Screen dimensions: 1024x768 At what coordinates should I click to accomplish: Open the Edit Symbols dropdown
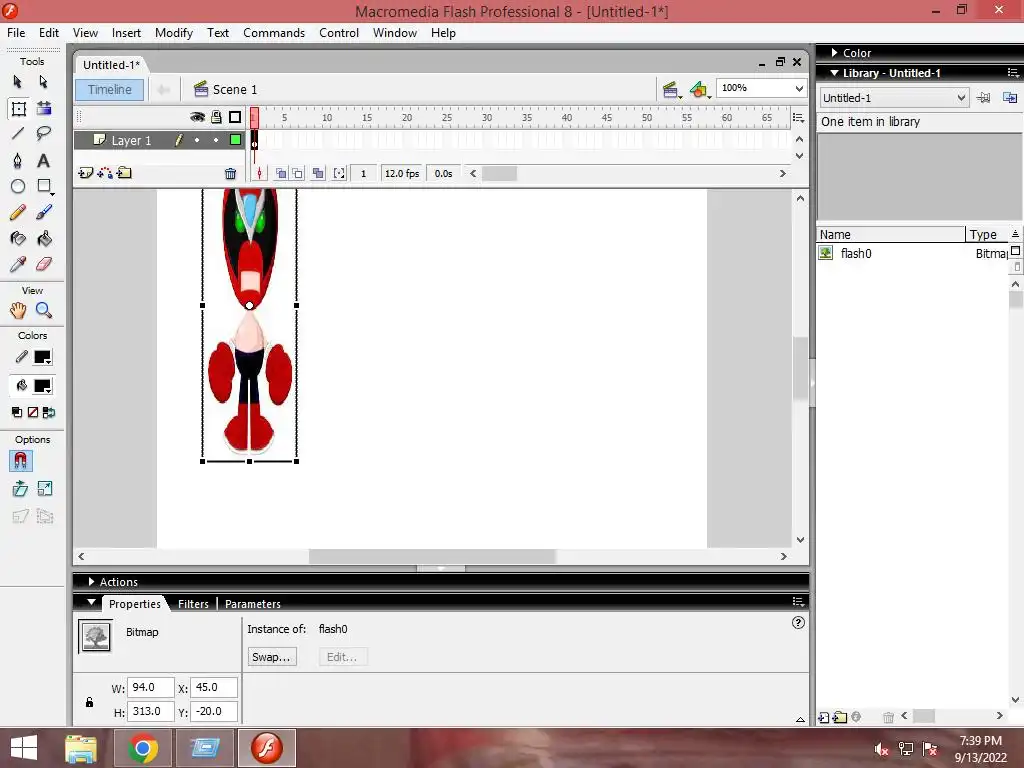699,90
